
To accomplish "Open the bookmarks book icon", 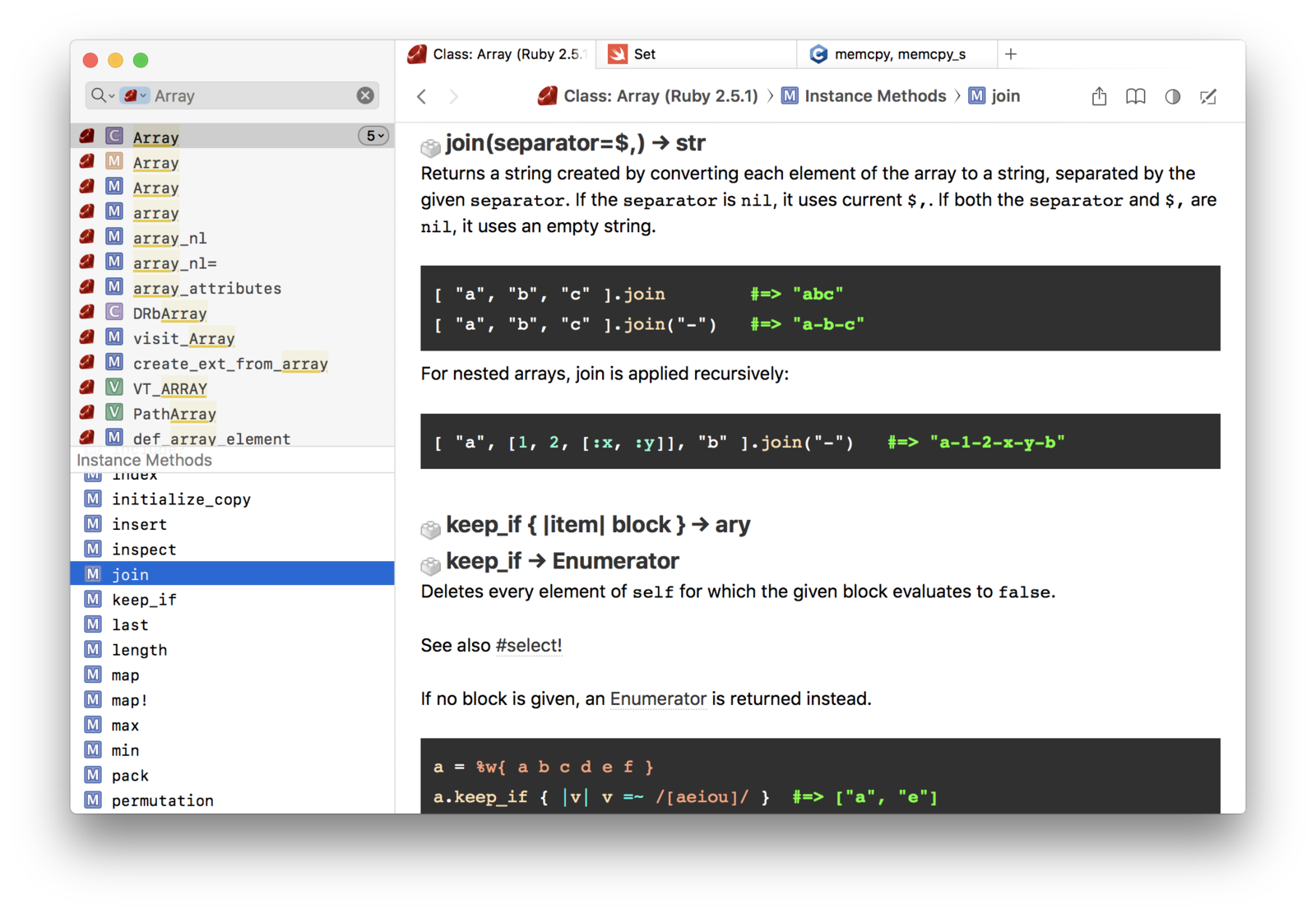I will [1135, 96].
